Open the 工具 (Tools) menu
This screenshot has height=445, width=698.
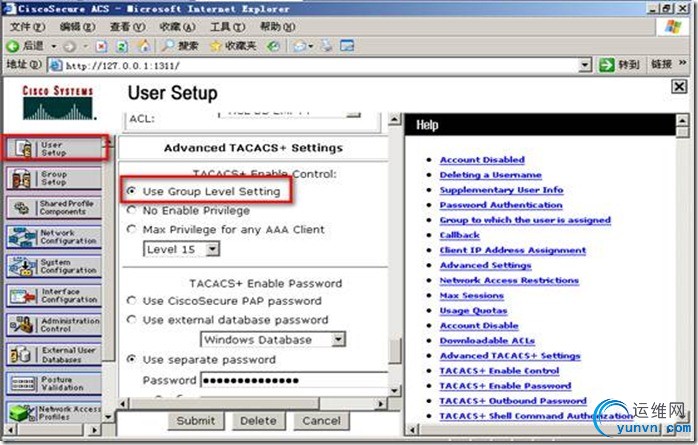tap(227, 27)
